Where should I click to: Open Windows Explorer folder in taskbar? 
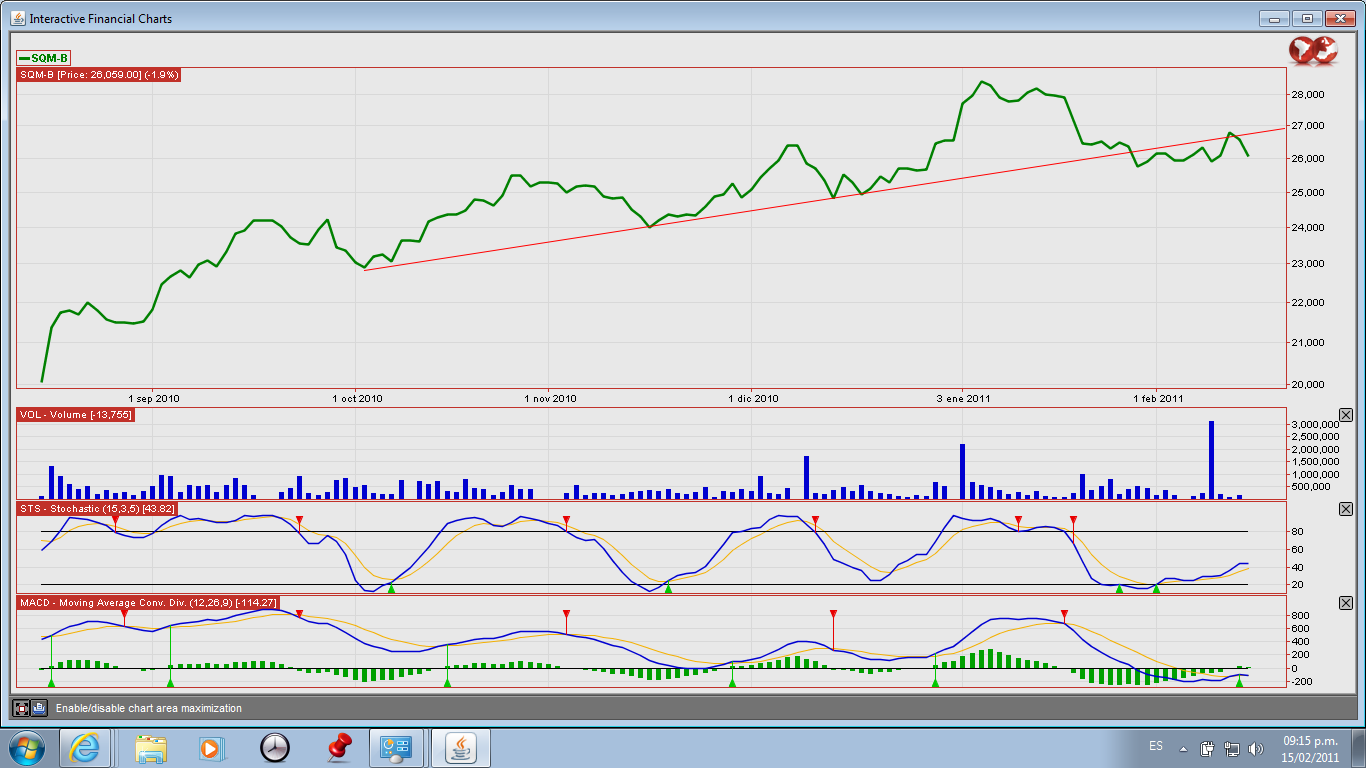[x=151, y=747]
